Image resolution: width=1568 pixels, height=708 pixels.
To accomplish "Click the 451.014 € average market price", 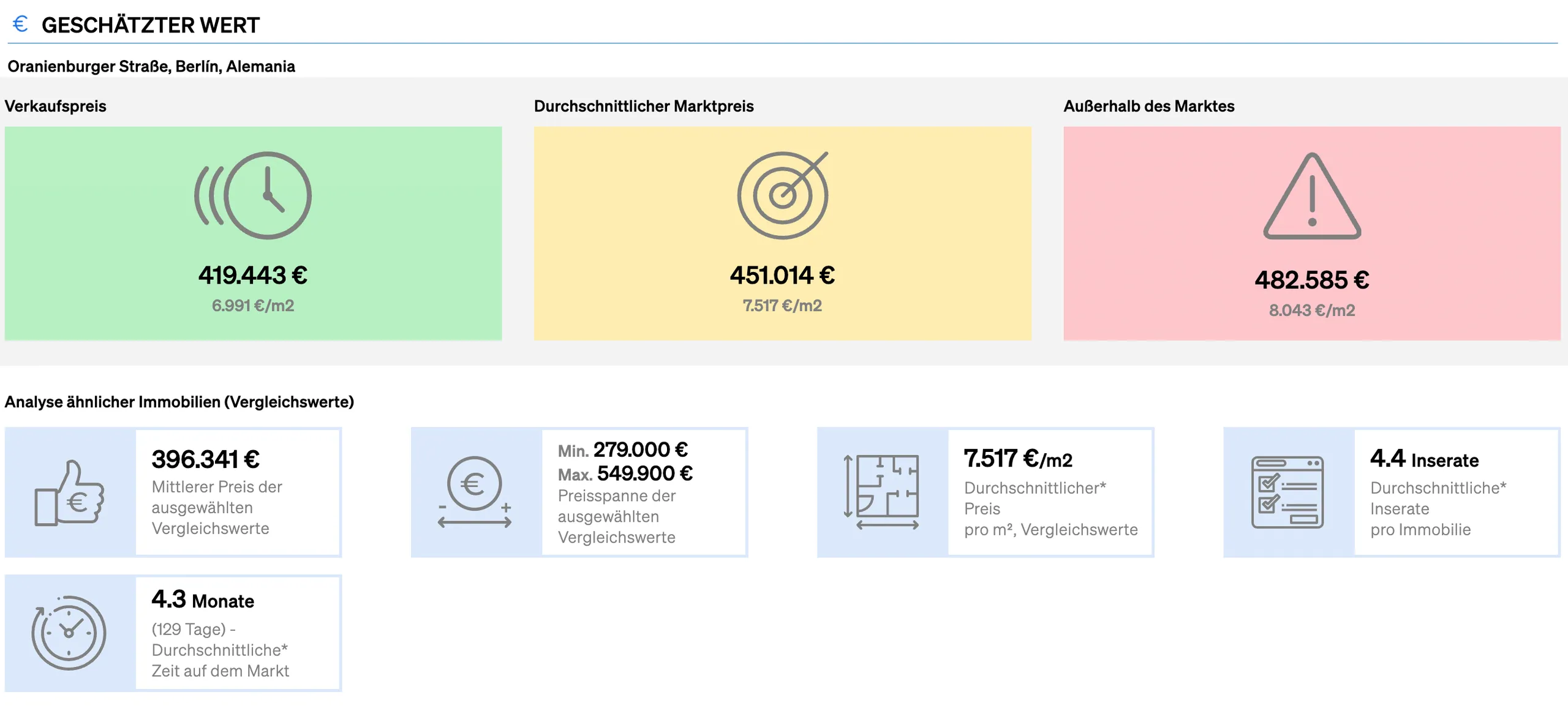I will (x=782, y=276).
